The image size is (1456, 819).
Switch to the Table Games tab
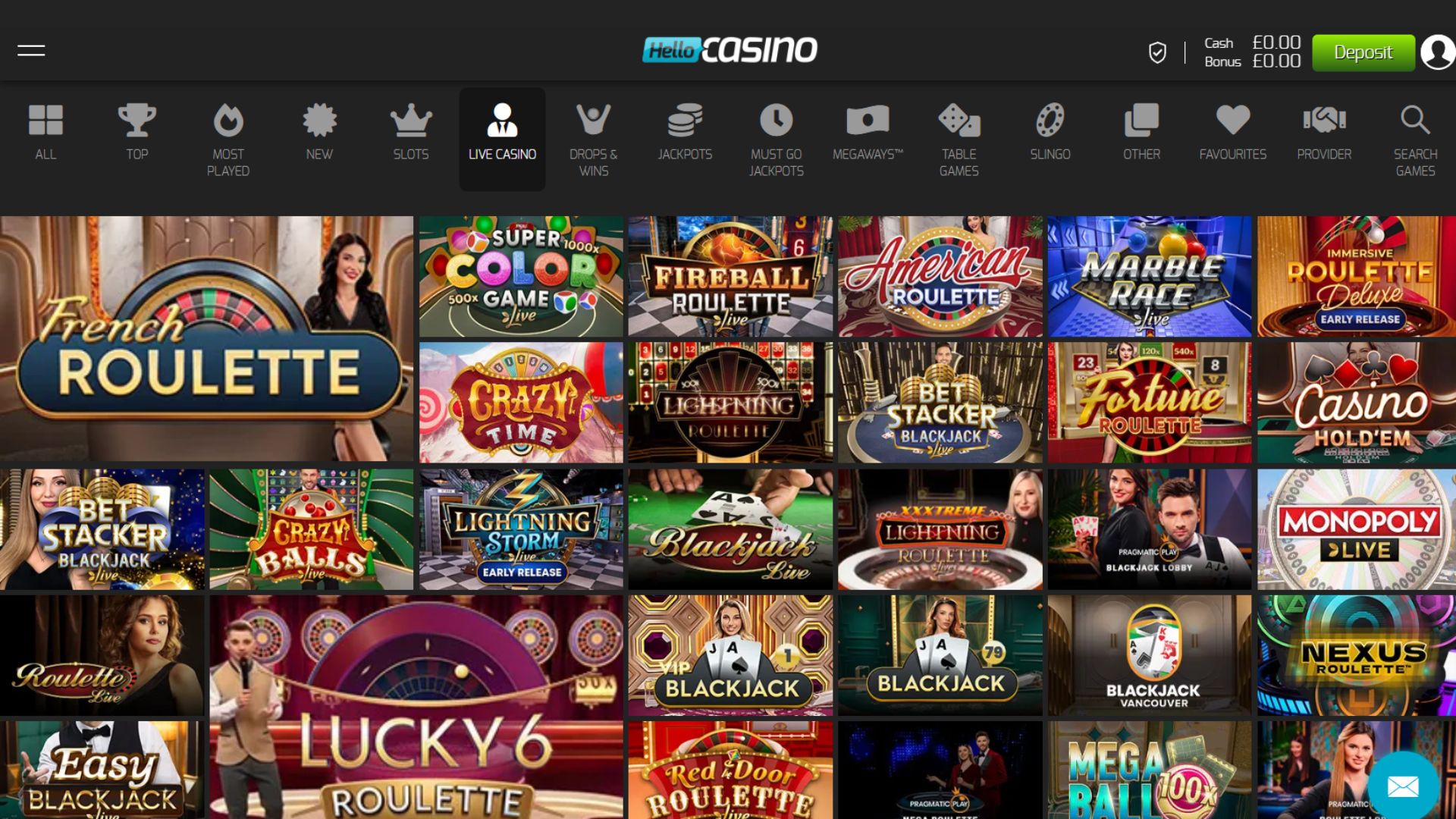click(x=959, y=140)
